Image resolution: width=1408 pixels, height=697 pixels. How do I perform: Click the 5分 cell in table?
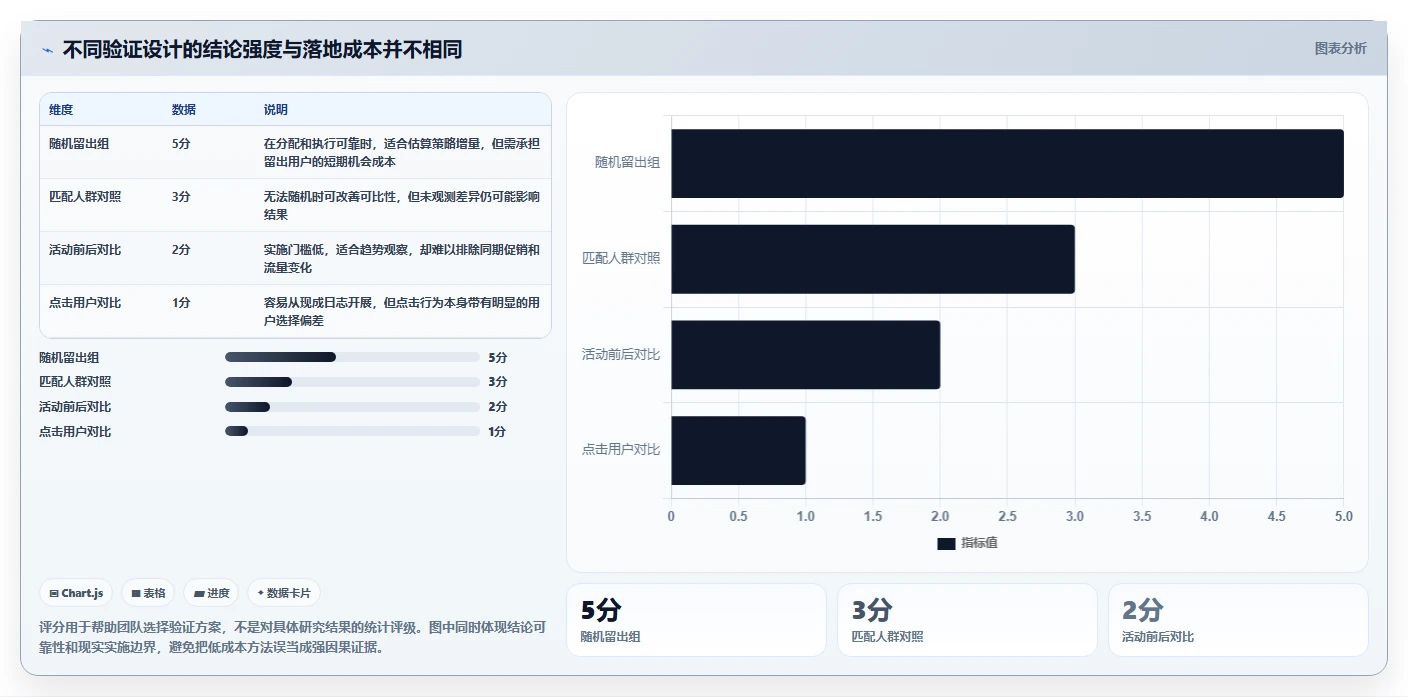181,143
